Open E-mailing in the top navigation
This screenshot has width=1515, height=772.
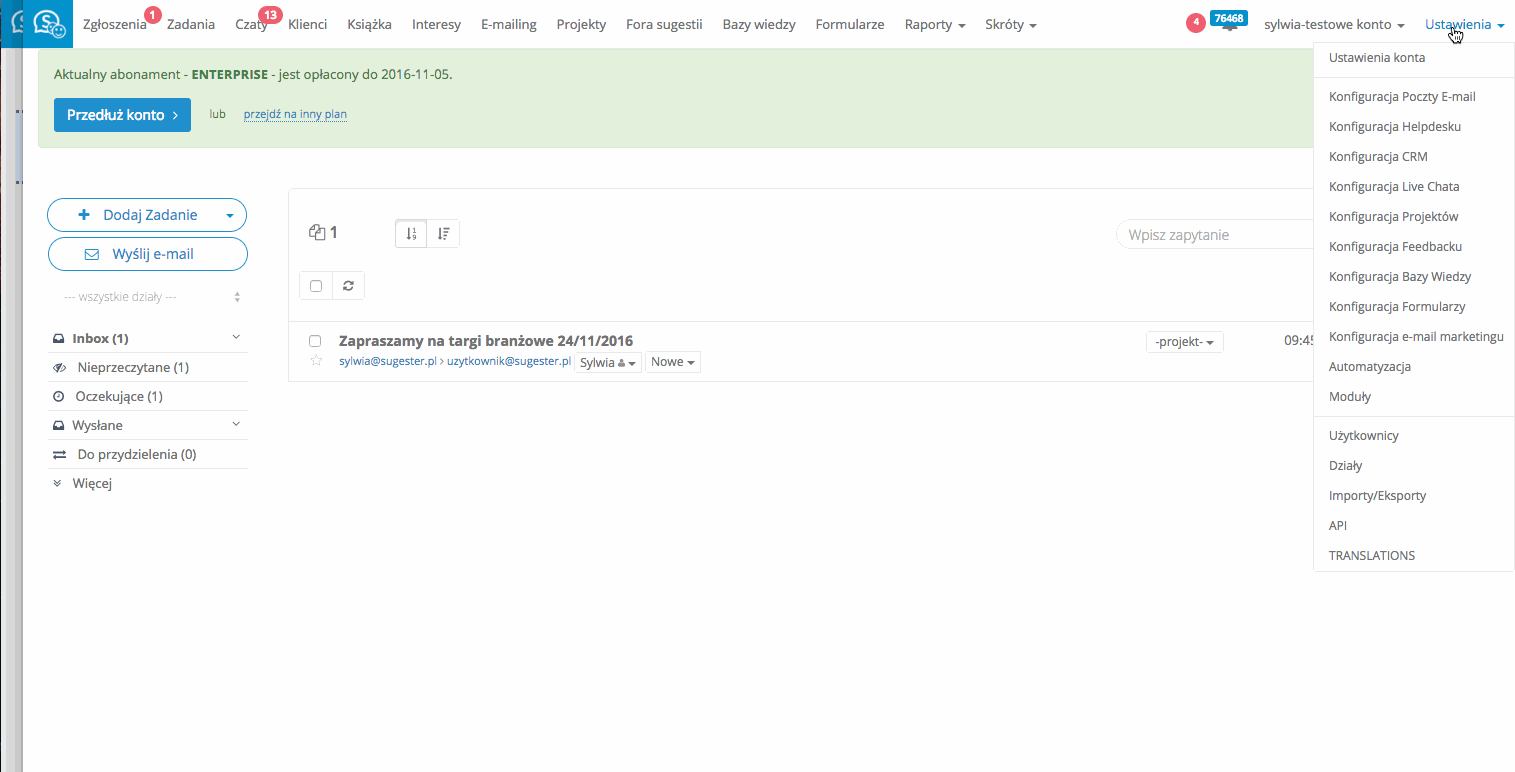coord(509,24)
